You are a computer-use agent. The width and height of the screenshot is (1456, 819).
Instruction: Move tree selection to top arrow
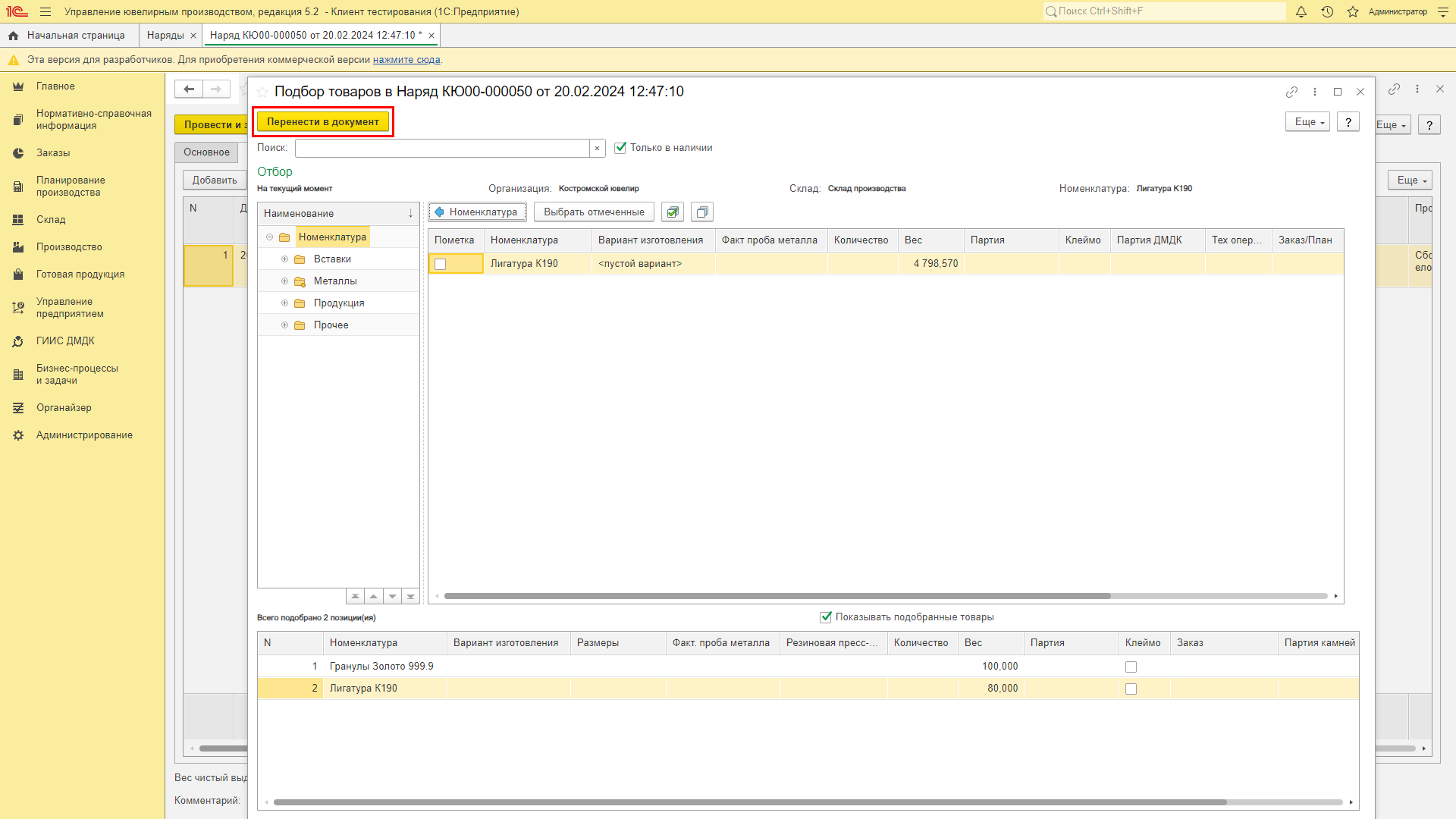[355, 597]
